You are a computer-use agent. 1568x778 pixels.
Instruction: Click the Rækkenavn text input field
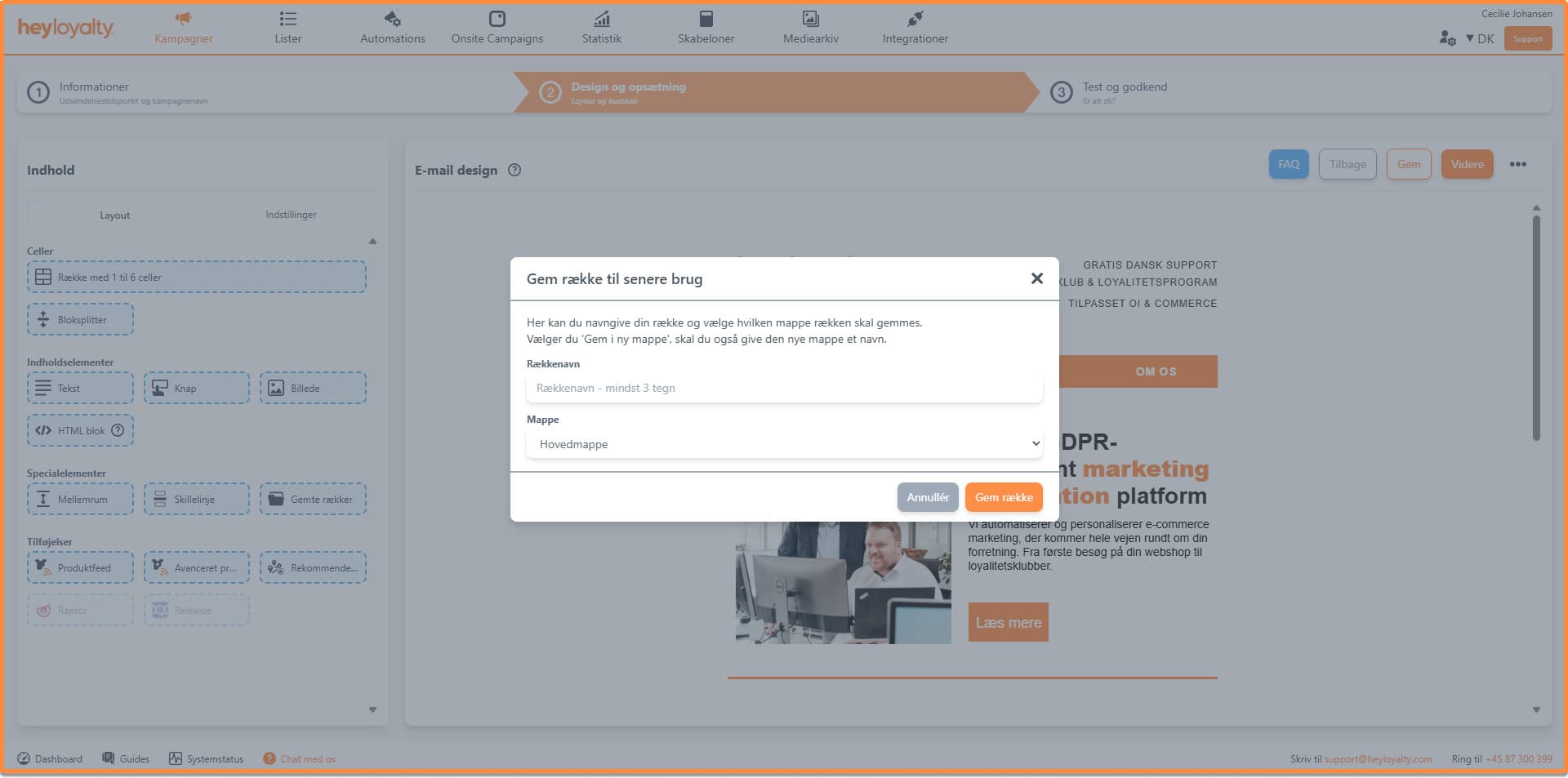point(784,388)
